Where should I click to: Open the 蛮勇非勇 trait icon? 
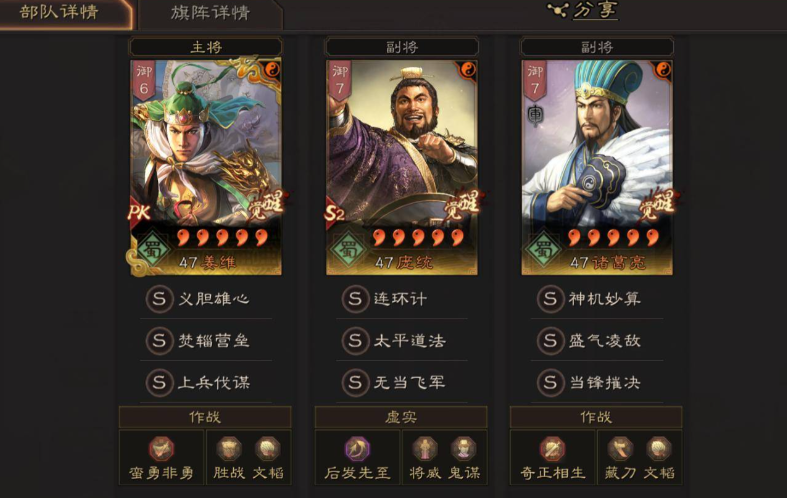161,448
